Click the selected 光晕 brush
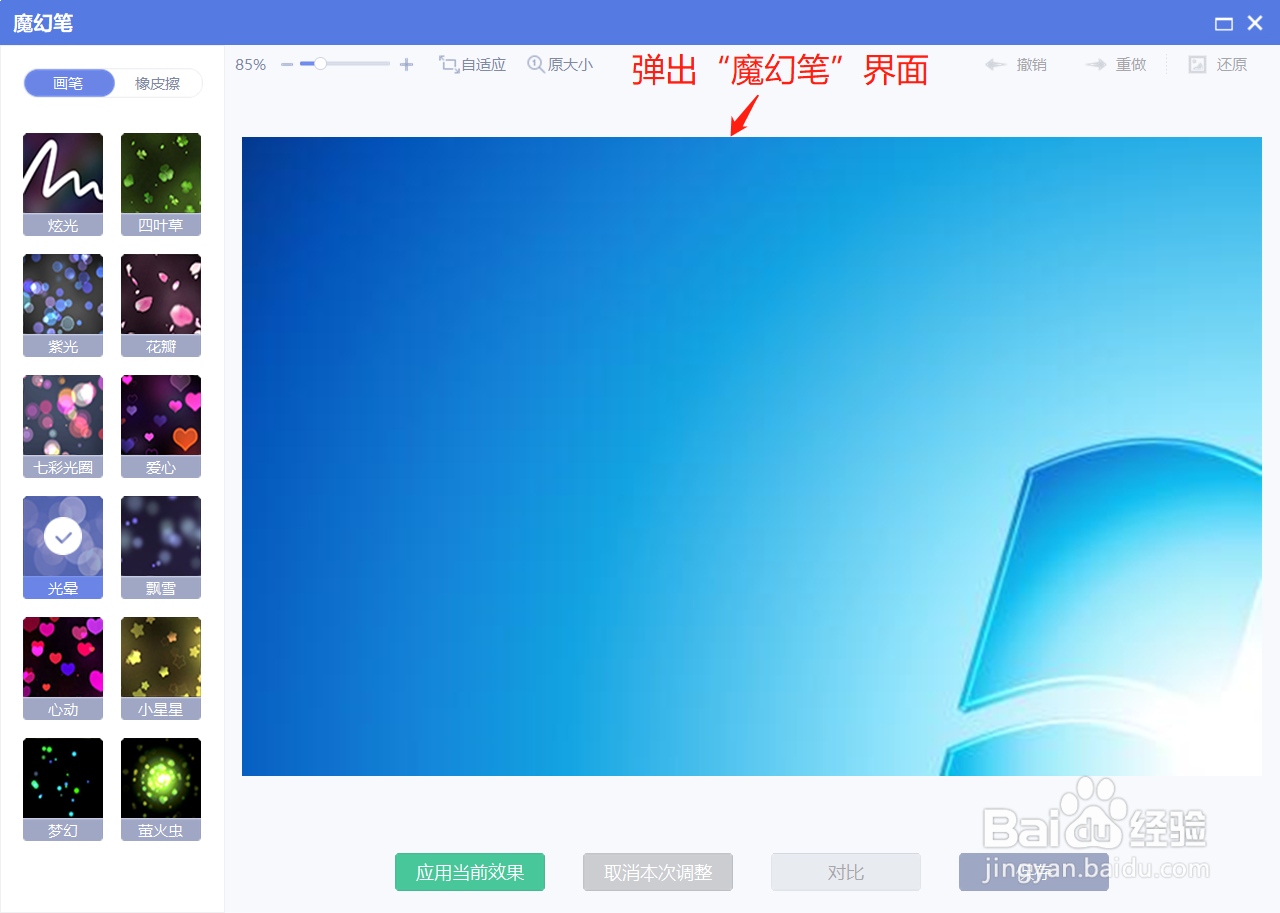 coord(63,547)
